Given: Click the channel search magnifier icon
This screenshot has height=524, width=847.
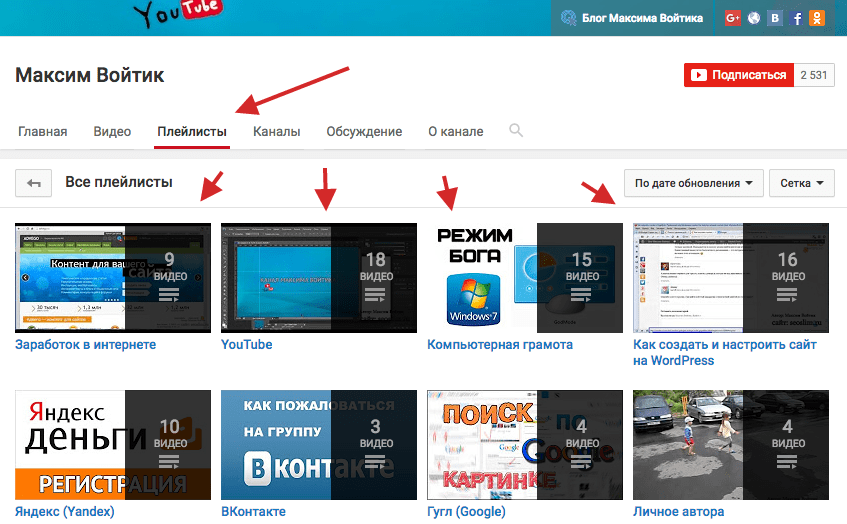Looking at the screenshot, I should click(516, 131).
